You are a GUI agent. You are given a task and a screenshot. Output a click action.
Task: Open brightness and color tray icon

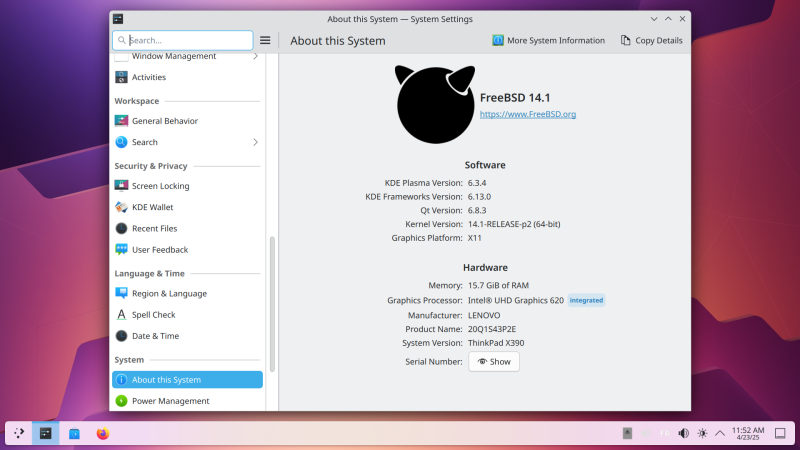[x=702, y=433]
